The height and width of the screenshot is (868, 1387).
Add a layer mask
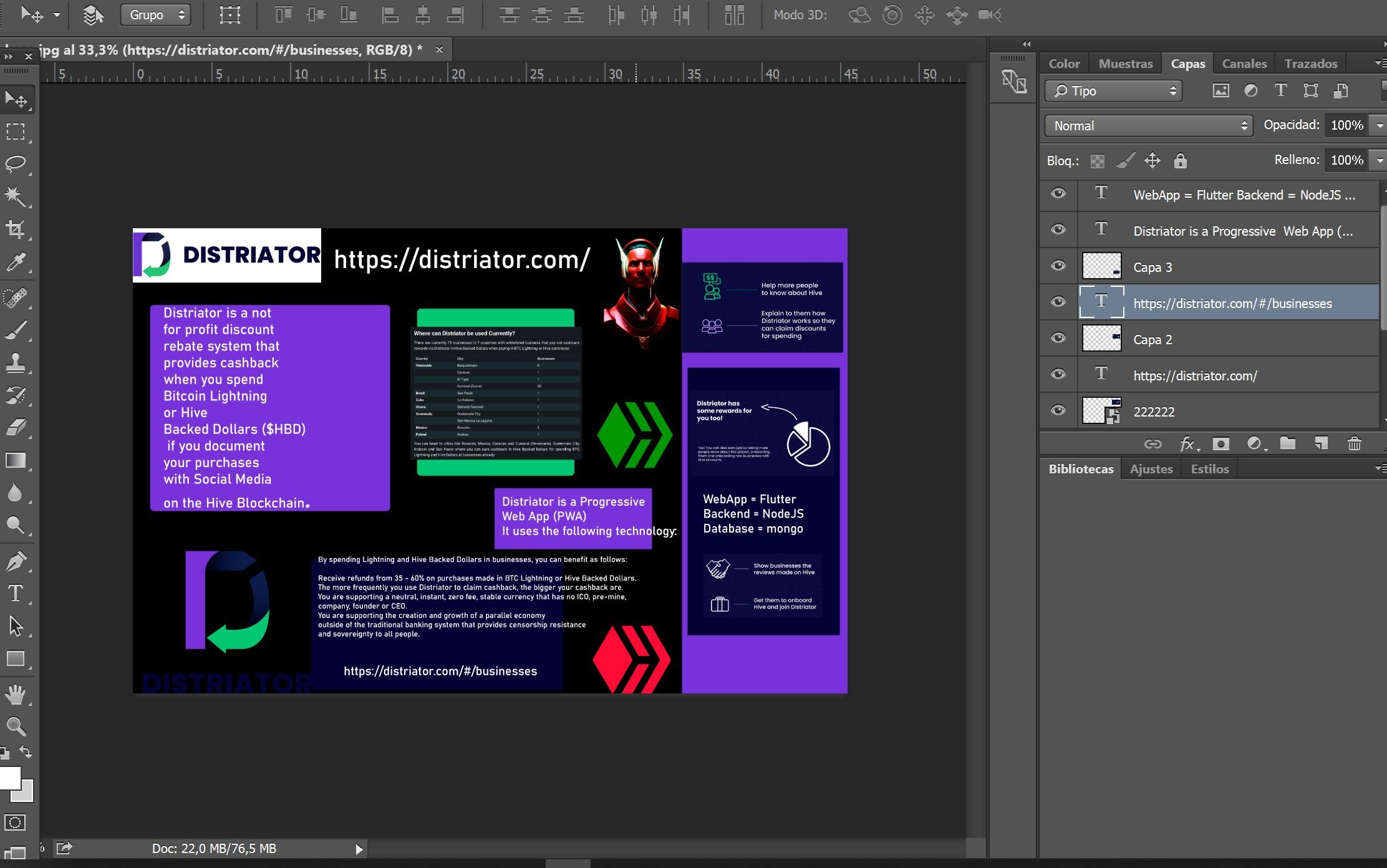point(1220,443)
